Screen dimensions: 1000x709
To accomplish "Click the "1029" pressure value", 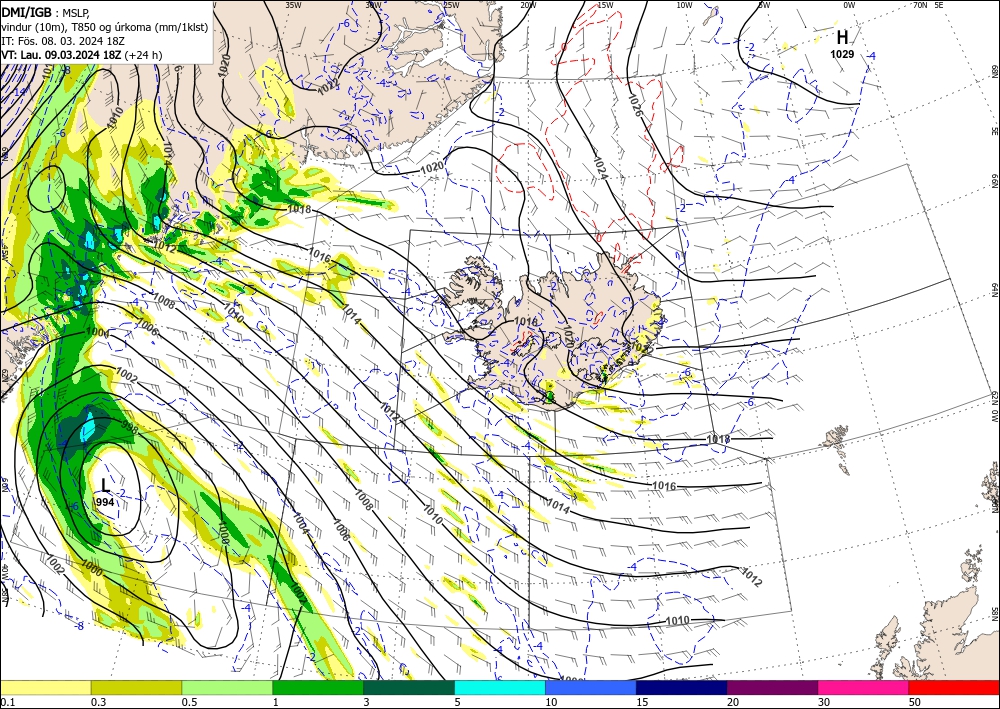I will [x=842, y=54].
